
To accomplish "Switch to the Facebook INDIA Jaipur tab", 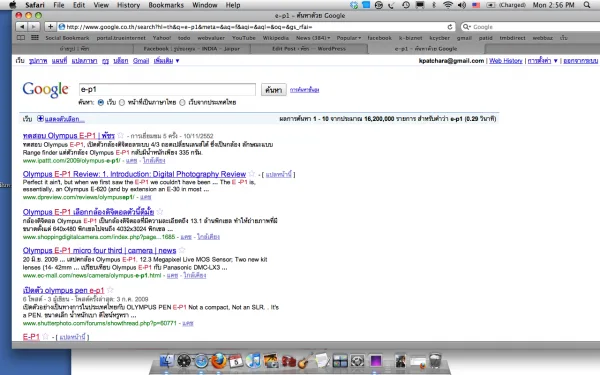I will point(191,49).
